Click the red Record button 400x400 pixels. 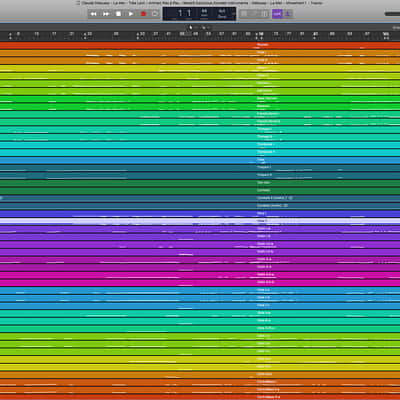click(143, 14)
